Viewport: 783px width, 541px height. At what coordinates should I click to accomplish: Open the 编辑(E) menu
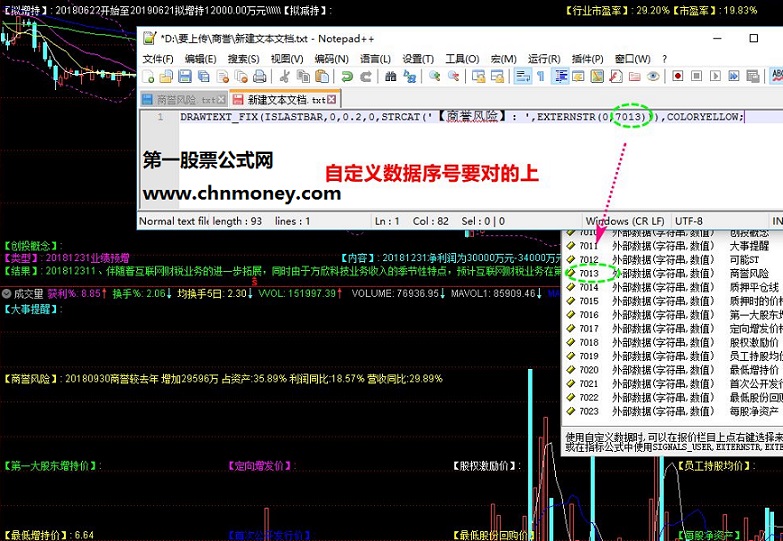point(200,59)
